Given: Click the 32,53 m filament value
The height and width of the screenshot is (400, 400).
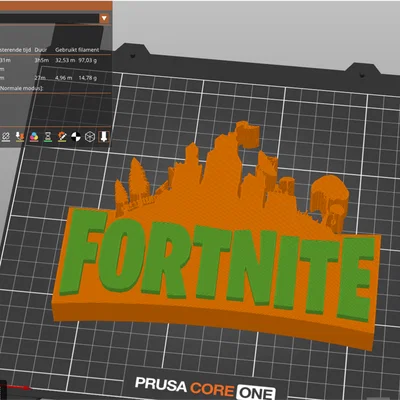Looking at the screenshot, I should tap(65, 60).
